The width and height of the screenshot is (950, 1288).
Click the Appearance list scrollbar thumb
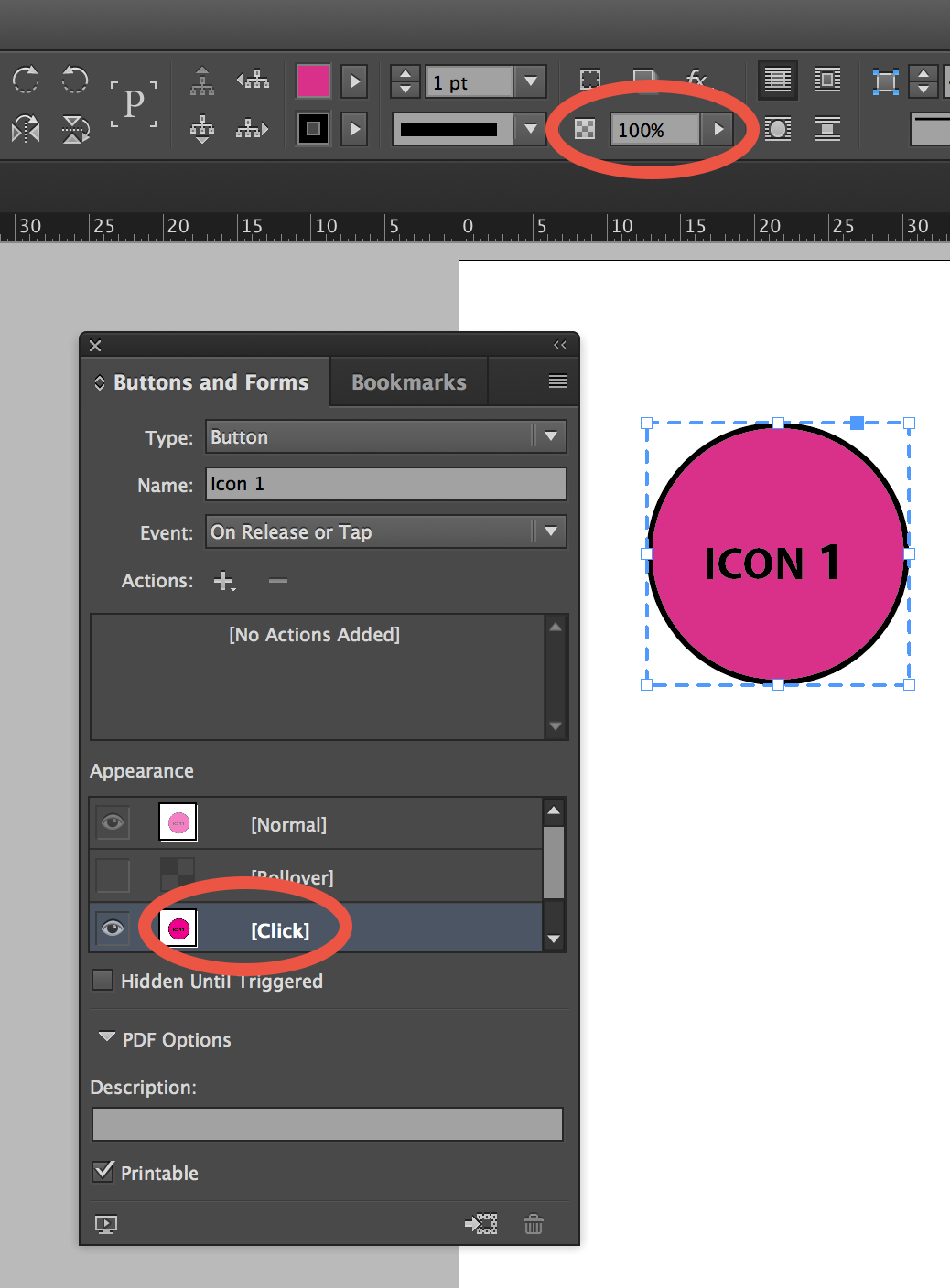(554, 863)
